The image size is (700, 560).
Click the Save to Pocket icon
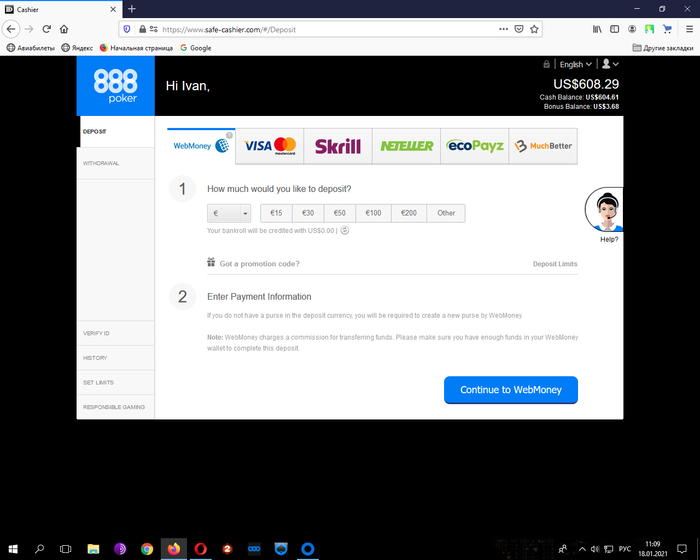(x=519, y=29)
